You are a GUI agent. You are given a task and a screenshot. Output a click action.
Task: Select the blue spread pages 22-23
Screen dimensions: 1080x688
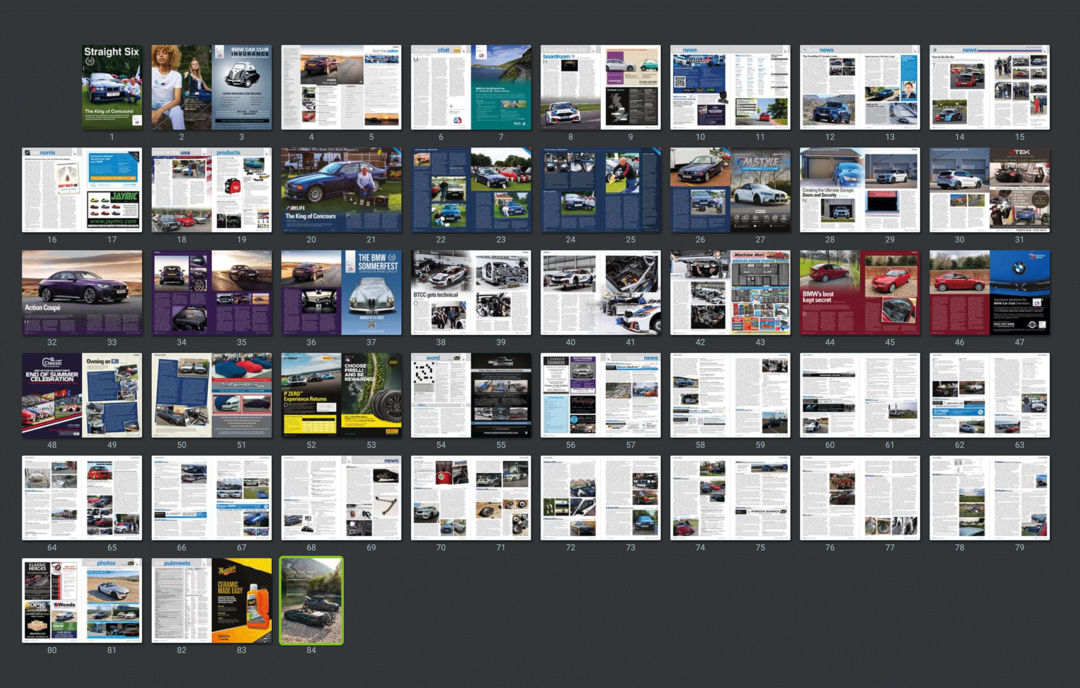[471, 190]
